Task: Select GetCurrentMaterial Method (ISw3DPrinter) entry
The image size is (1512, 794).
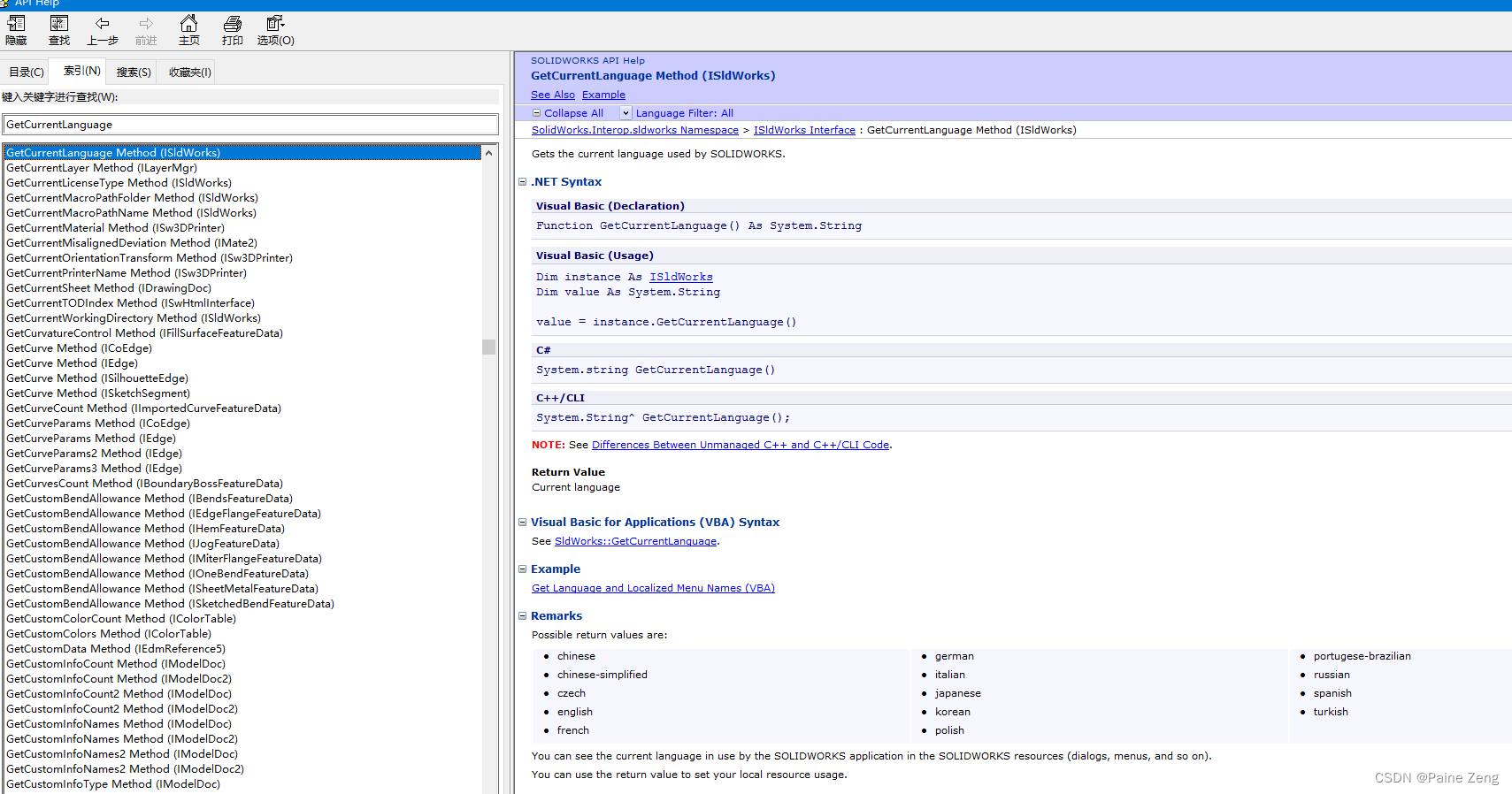Action: [x=115, y=228]
